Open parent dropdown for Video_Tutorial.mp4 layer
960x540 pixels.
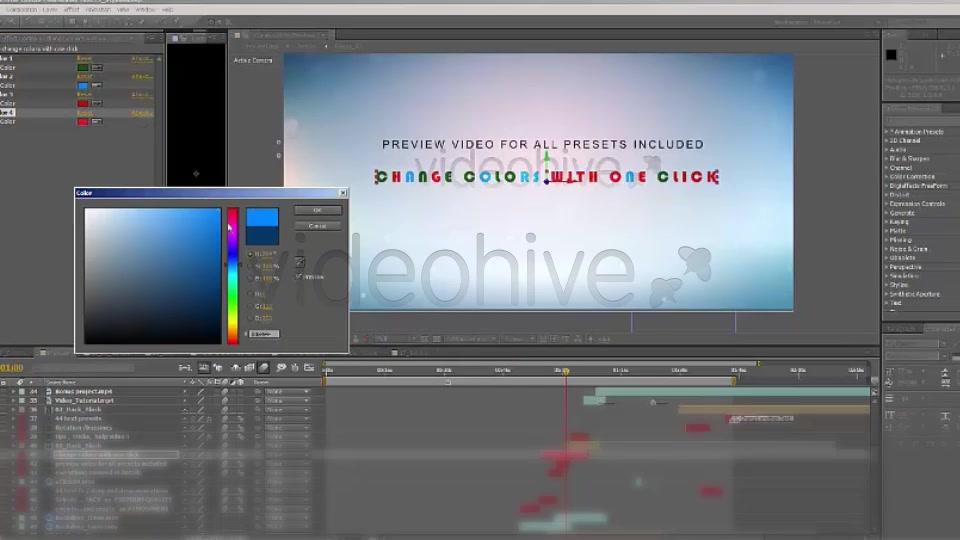point(287,400)
